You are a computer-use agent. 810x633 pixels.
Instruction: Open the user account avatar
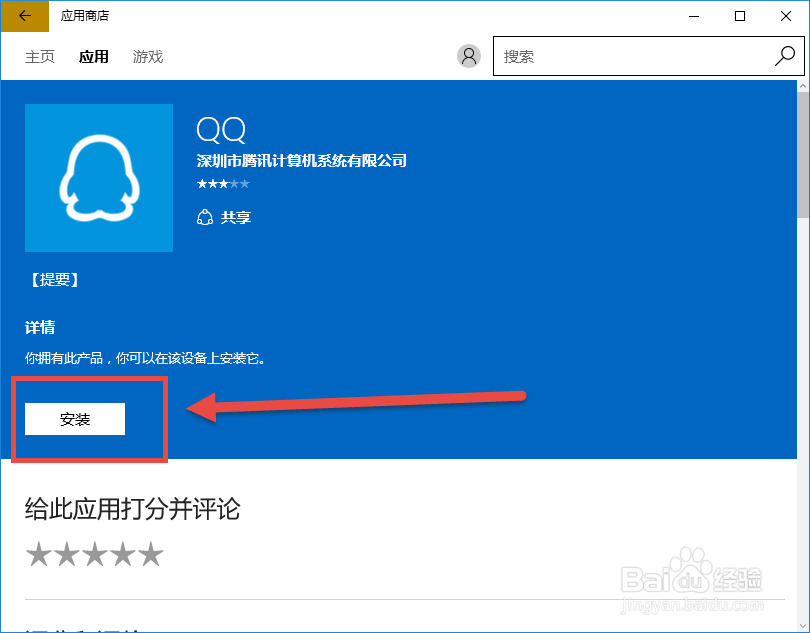[x=469, y=56]
